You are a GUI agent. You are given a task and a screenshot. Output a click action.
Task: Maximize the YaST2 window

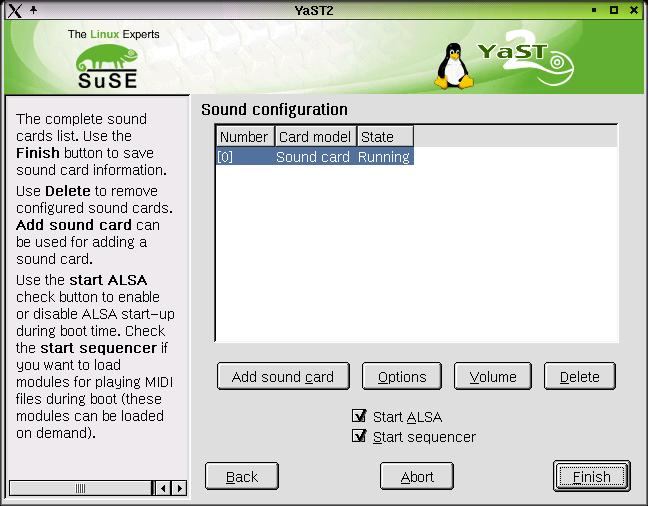point(615,10)
